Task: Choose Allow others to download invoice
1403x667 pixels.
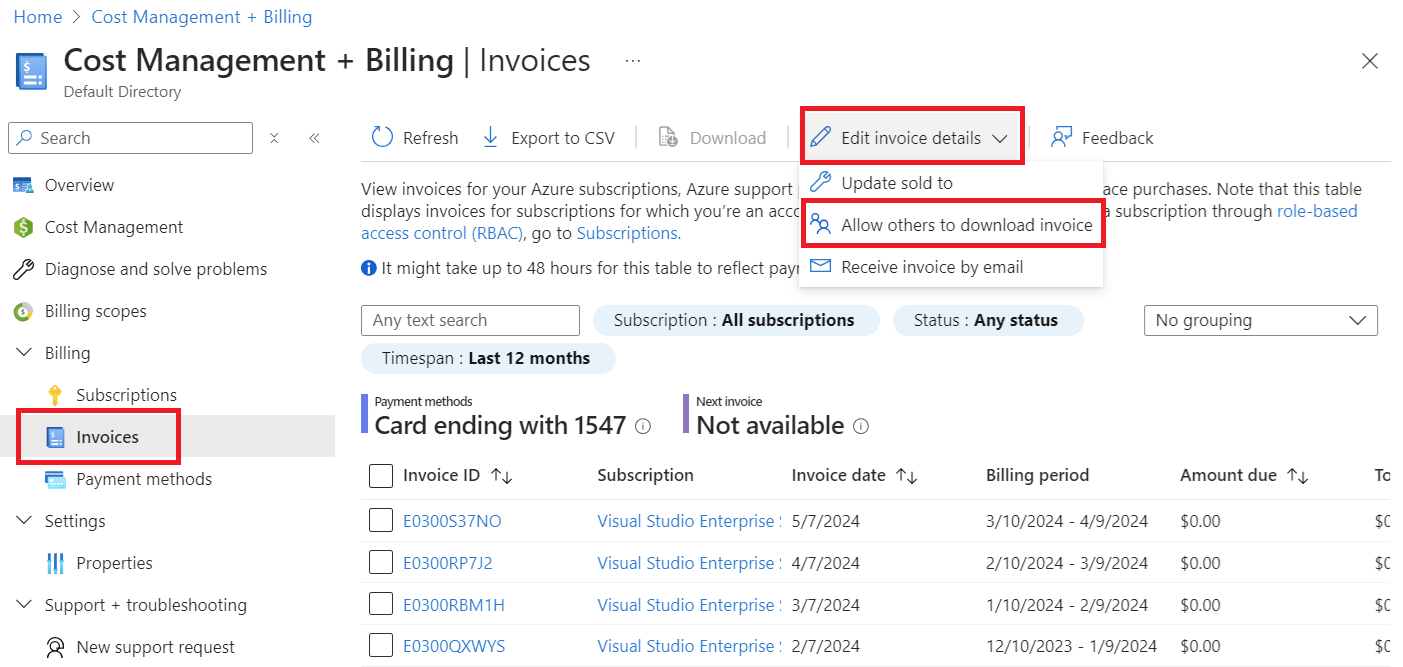Action: tap(966, 225)
